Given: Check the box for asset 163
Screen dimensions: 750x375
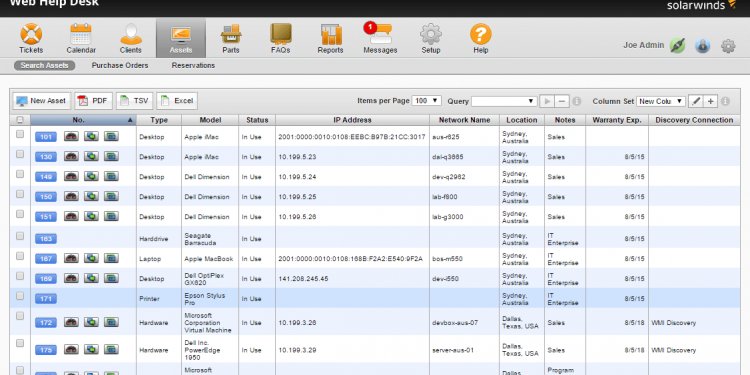Looking at the screenshot, I should click(x=20, y=236).
